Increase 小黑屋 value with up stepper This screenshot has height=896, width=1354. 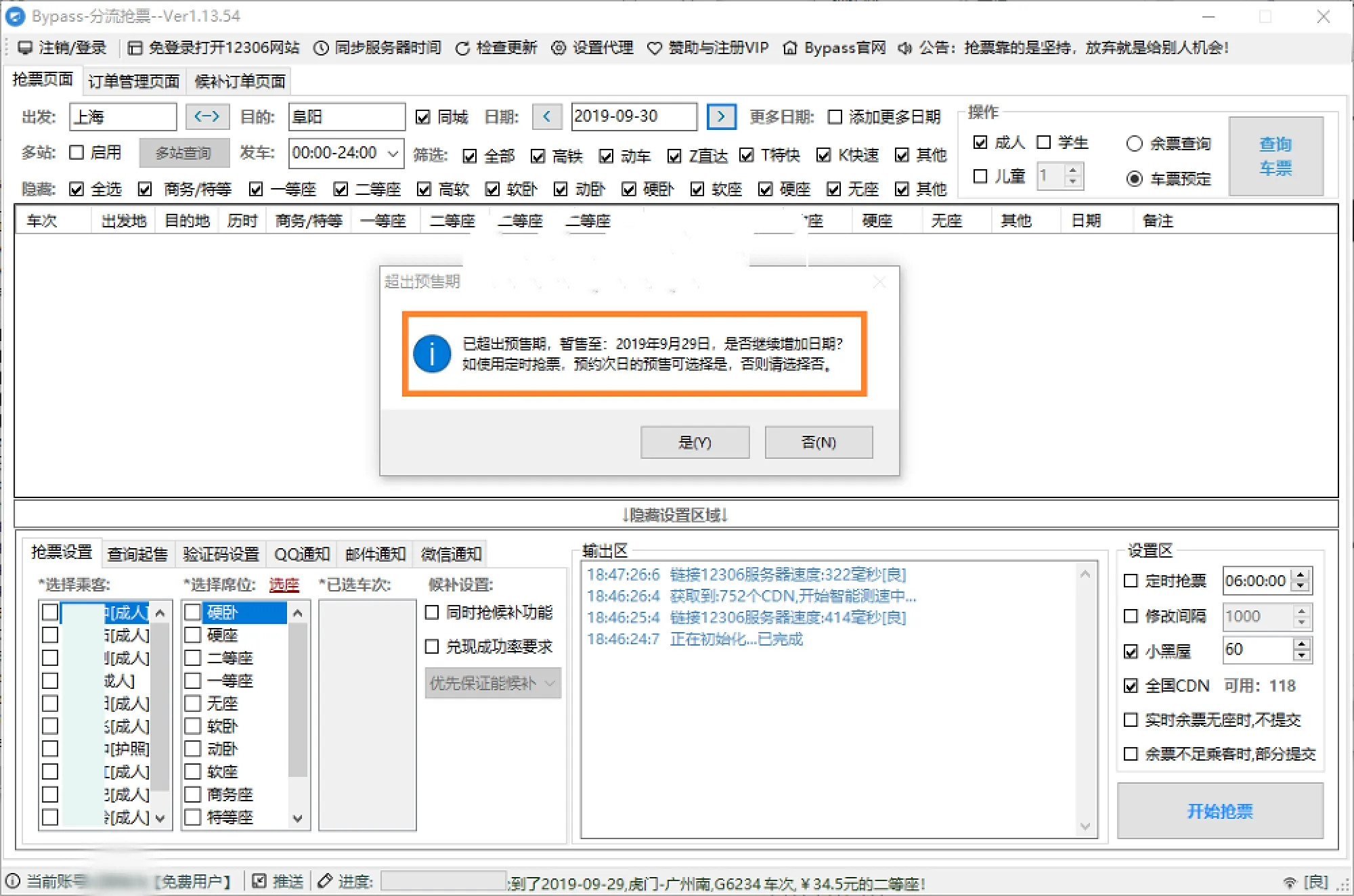[x=1301, y=644]
